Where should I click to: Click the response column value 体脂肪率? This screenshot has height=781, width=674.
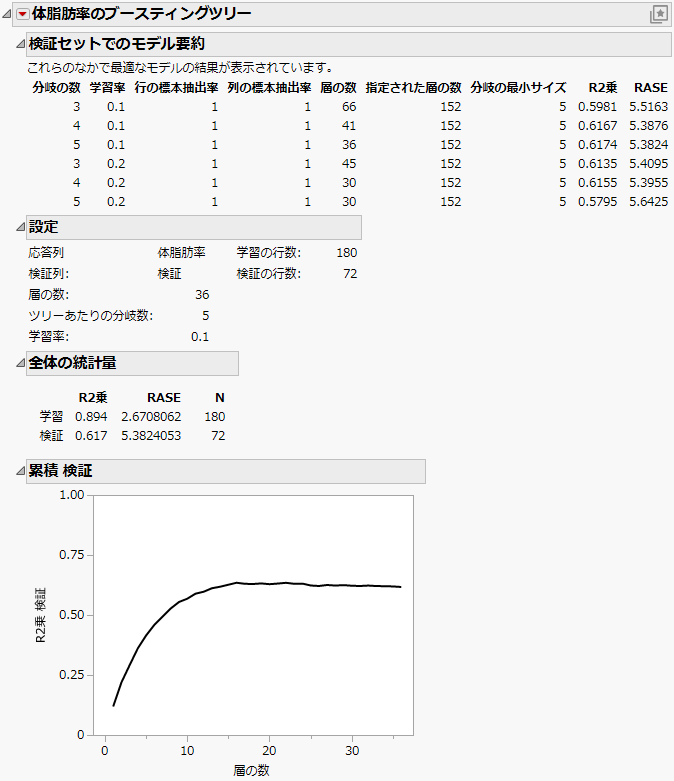[x=181, y=253]
